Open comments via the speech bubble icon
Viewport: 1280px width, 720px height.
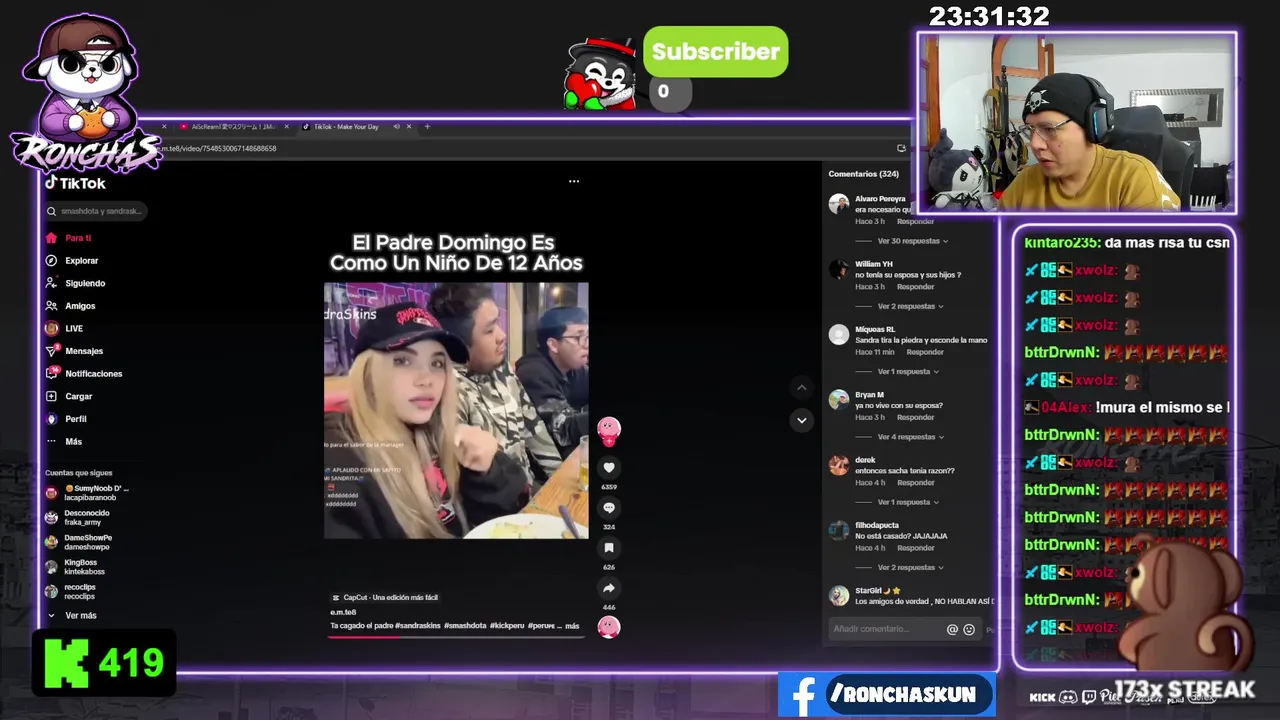pos(609,508)
